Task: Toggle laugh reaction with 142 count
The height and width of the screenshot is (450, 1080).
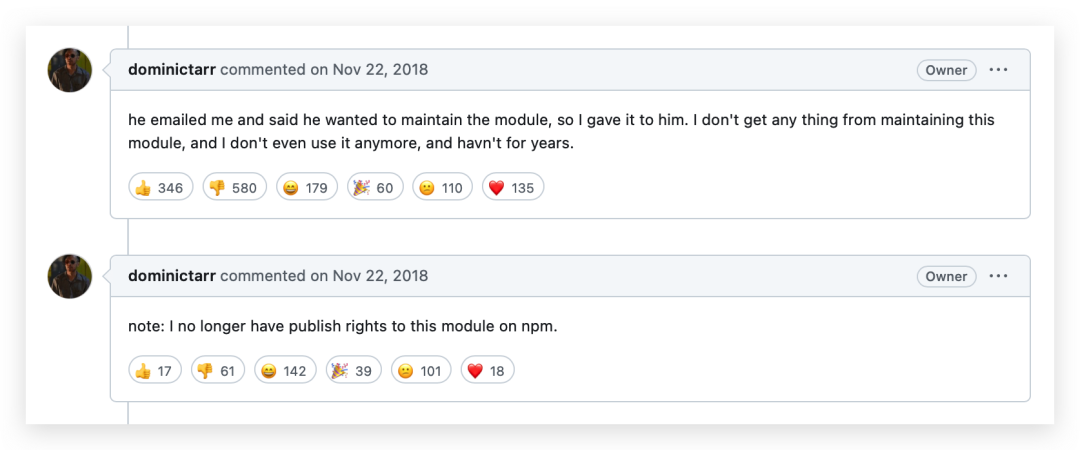Action: coord(285,370)
